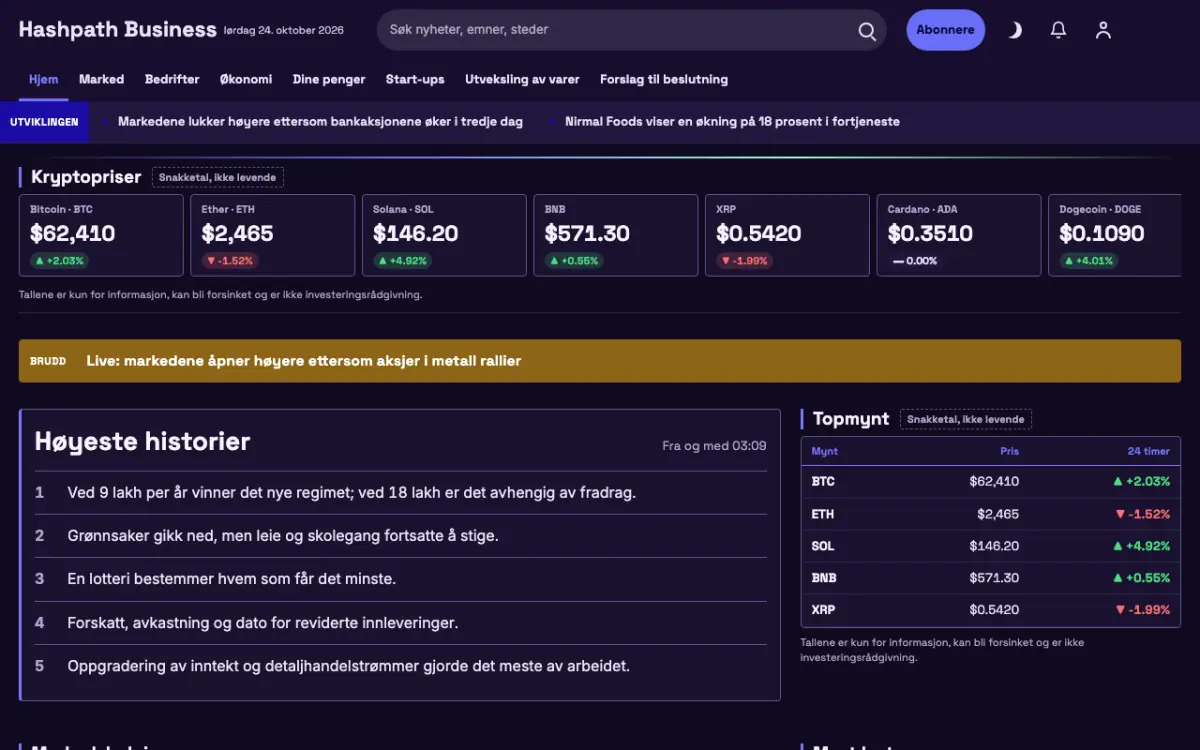Read the Oppgradering av inntekt story
The height and width of the screenshot is (750, 1200).
(349, 666)
